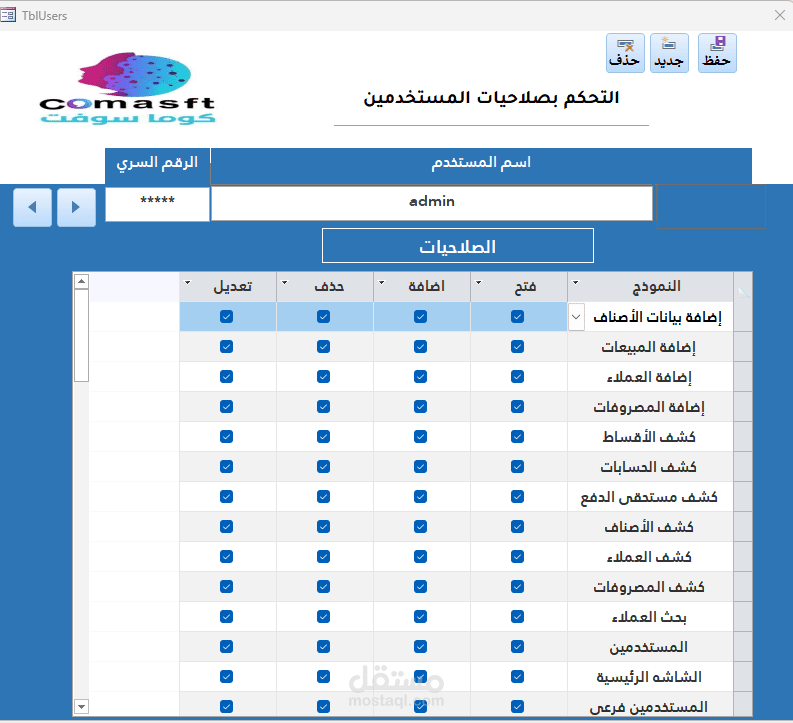Open filter arrow of تعديل column header
793x723 pixels.
pos(188,282)
